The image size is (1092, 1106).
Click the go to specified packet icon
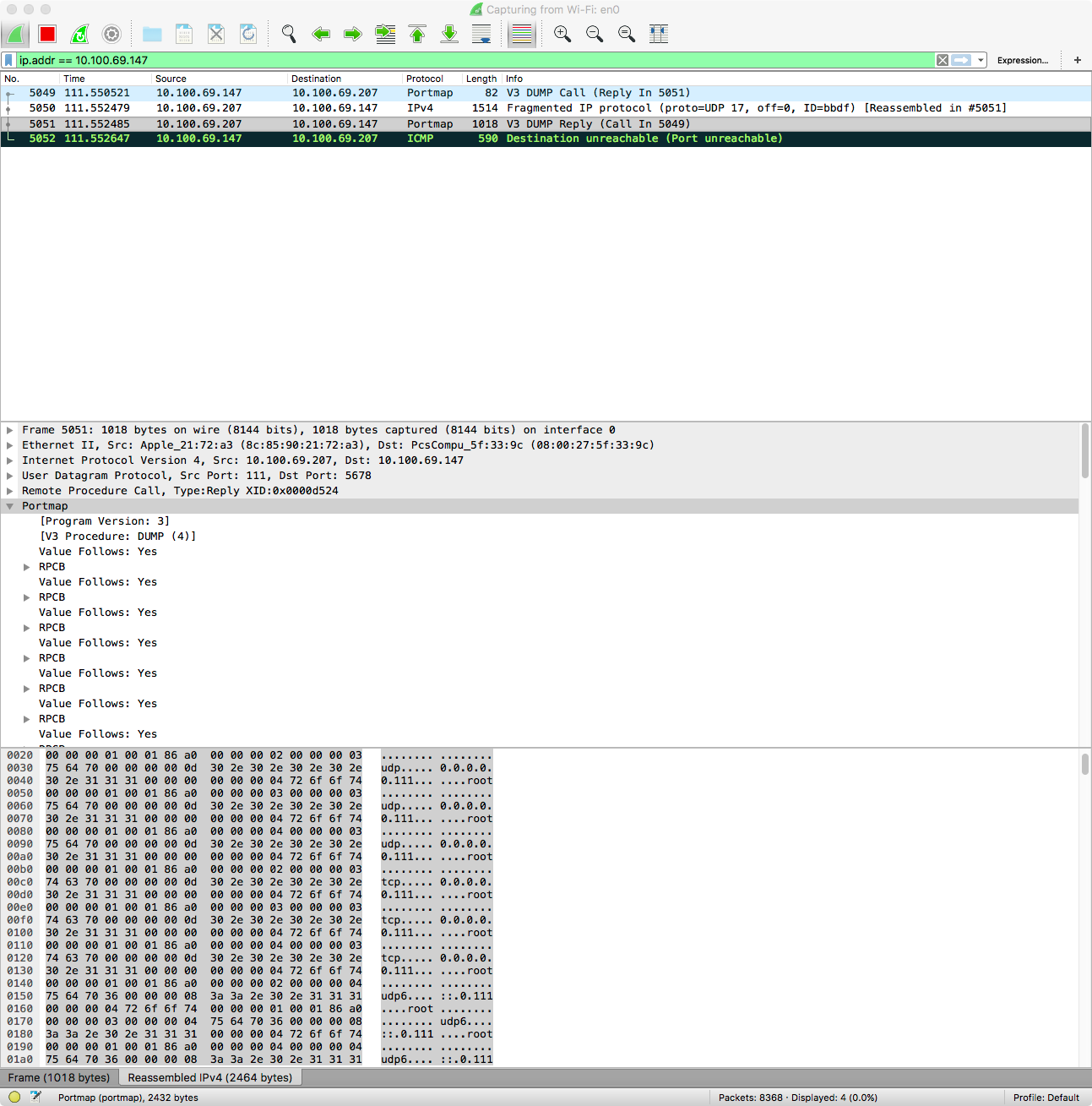point(385,35)
